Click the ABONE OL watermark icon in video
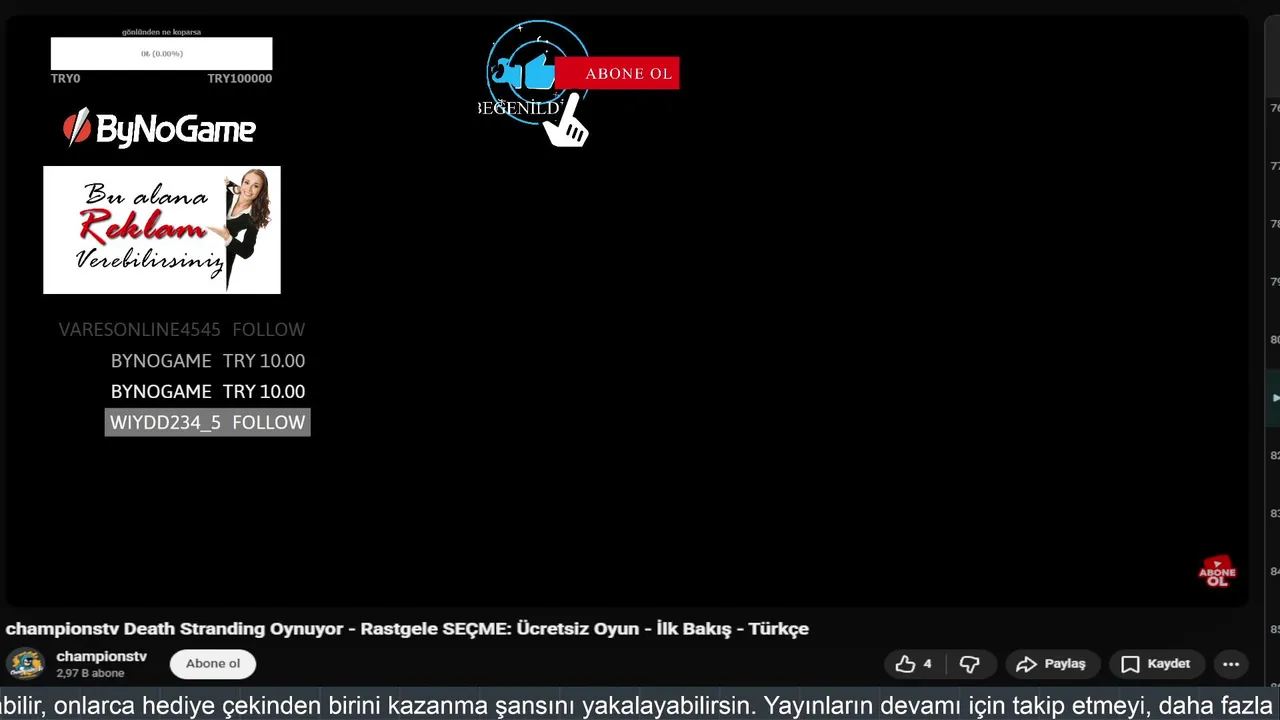The height and width of the screenshot is (720, 1280). point(1217,572)
